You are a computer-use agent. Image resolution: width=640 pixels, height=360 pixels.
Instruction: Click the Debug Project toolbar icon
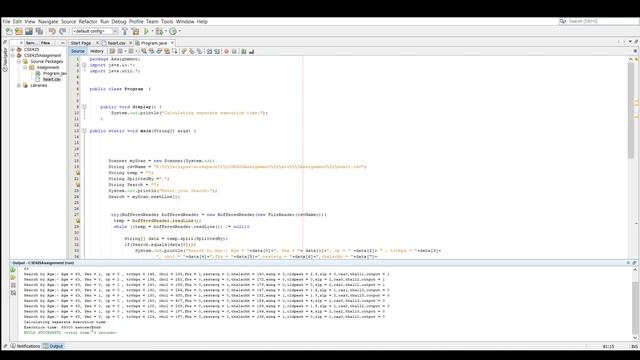pyautogui.click(x=159, y=31)
